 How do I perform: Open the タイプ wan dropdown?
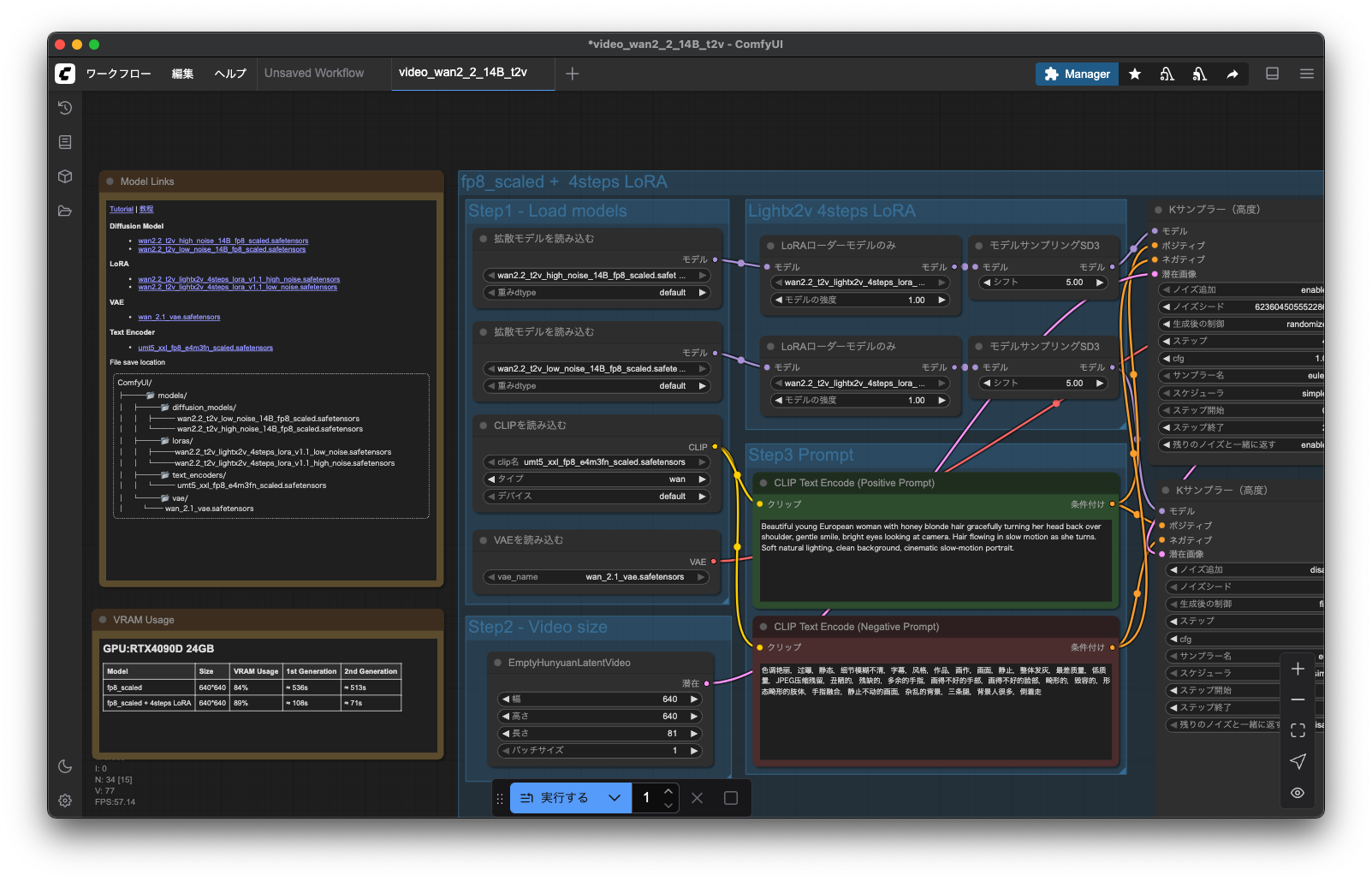point(597,479)
